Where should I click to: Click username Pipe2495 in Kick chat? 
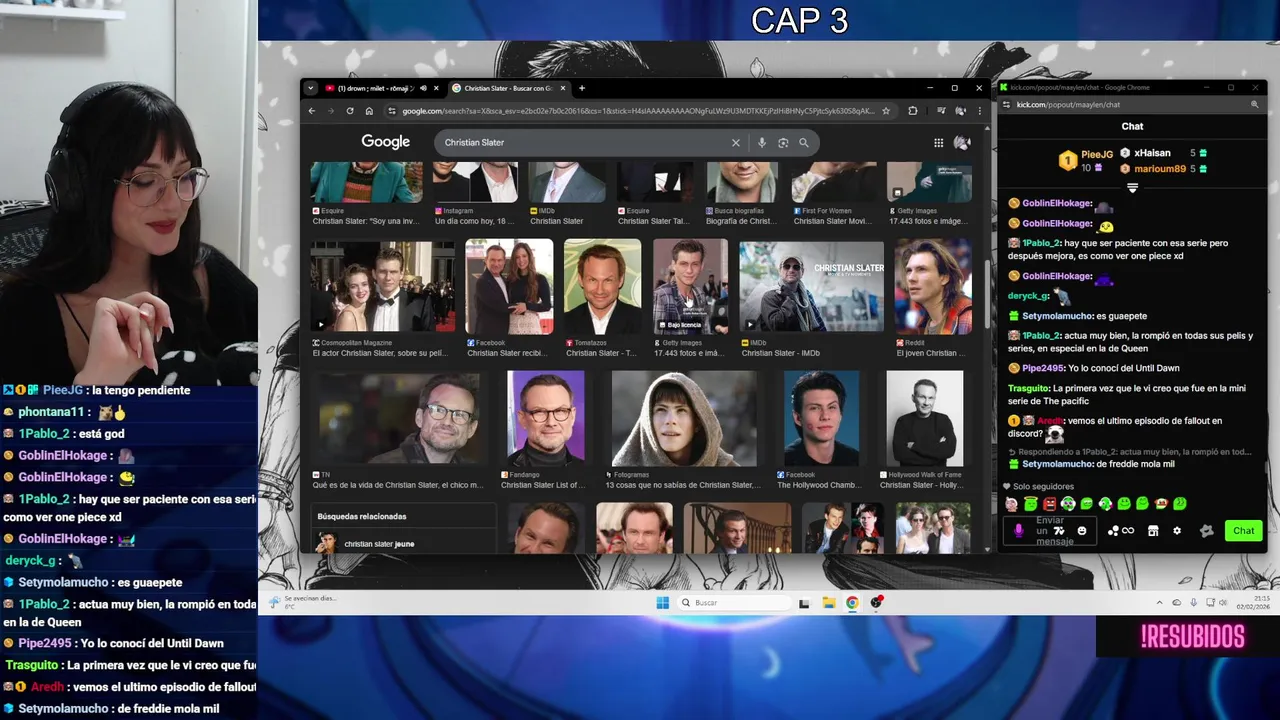(x=1044, y=368)
